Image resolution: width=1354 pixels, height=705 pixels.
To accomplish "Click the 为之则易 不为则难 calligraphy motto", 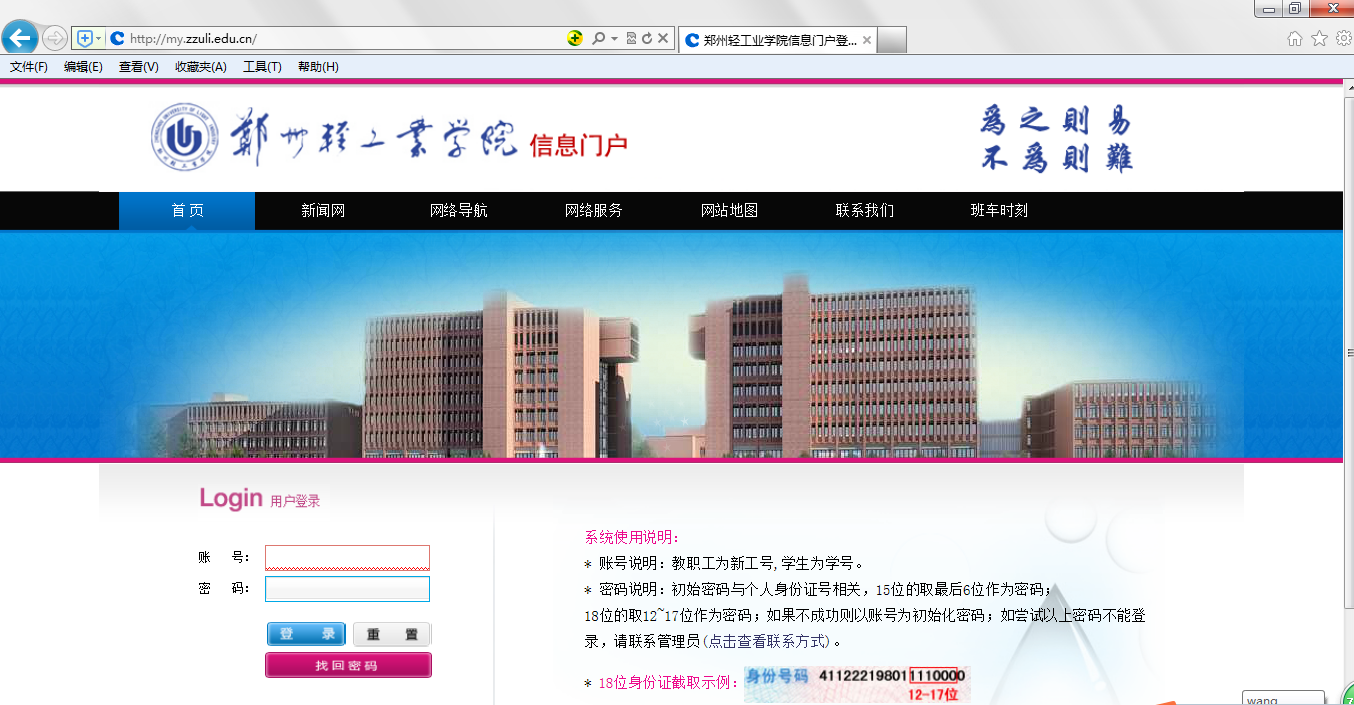I will coord(1056,139).
